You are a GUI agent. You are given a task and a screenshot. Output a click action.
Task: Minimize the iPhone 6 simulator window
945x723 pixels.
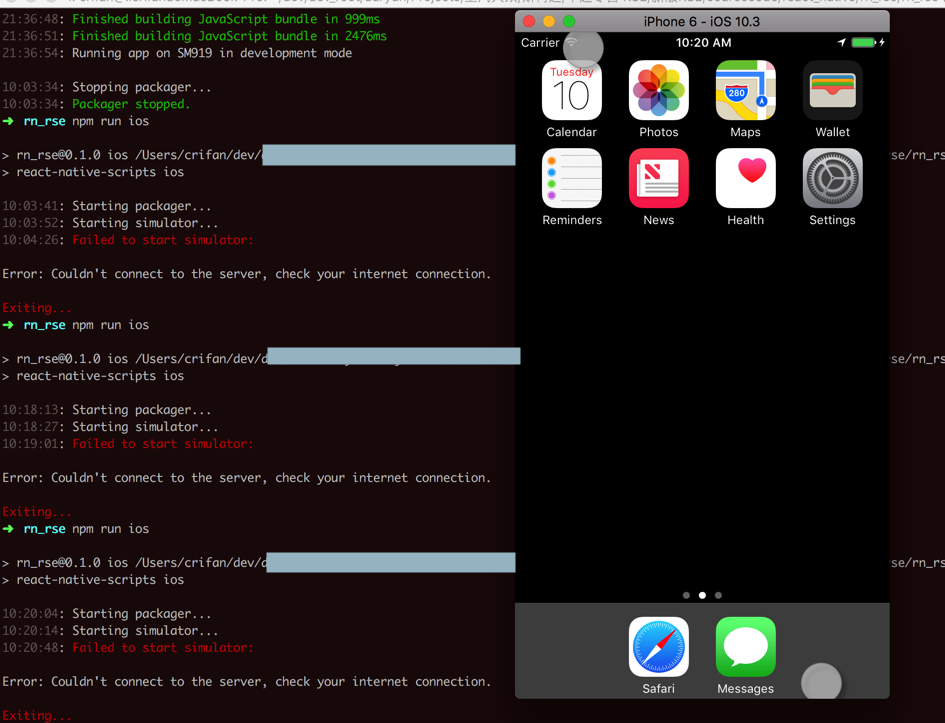(549, 22)
